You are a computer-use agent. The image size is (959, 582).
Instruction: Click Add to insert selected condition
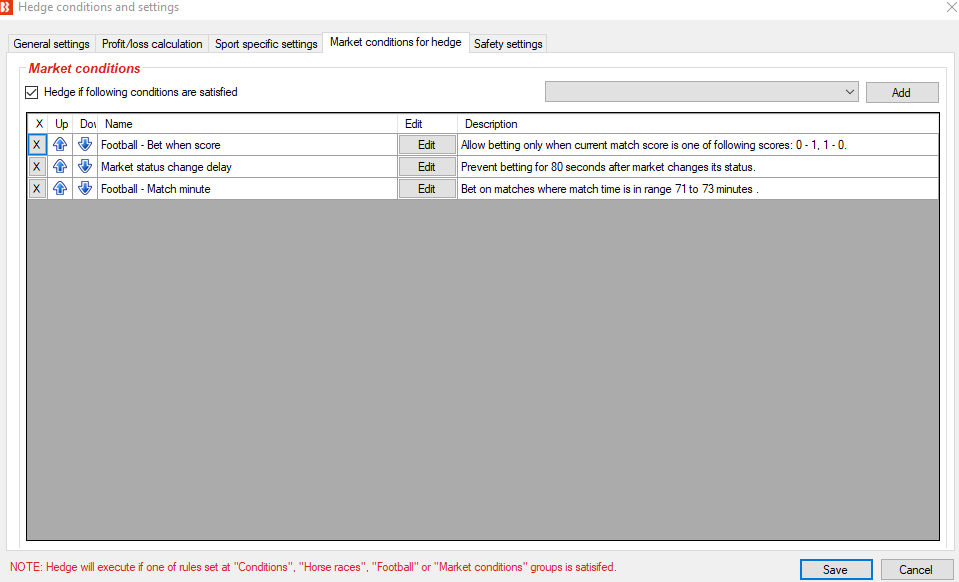tap(902, 92)
